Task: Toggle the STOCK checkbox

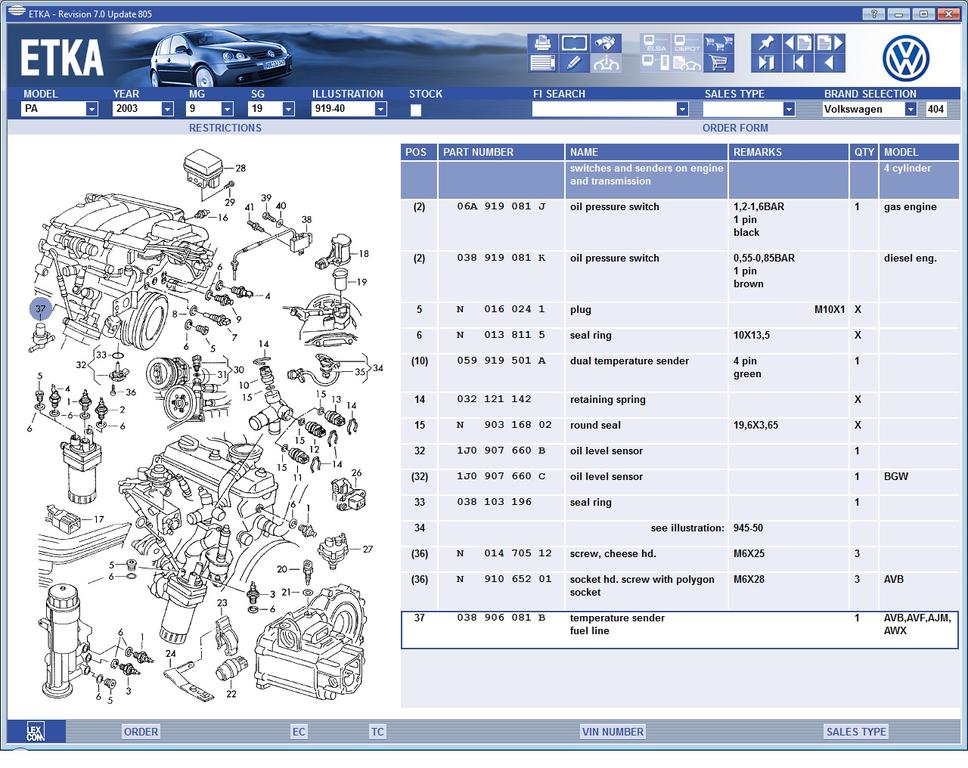Action: coord(416,110)
